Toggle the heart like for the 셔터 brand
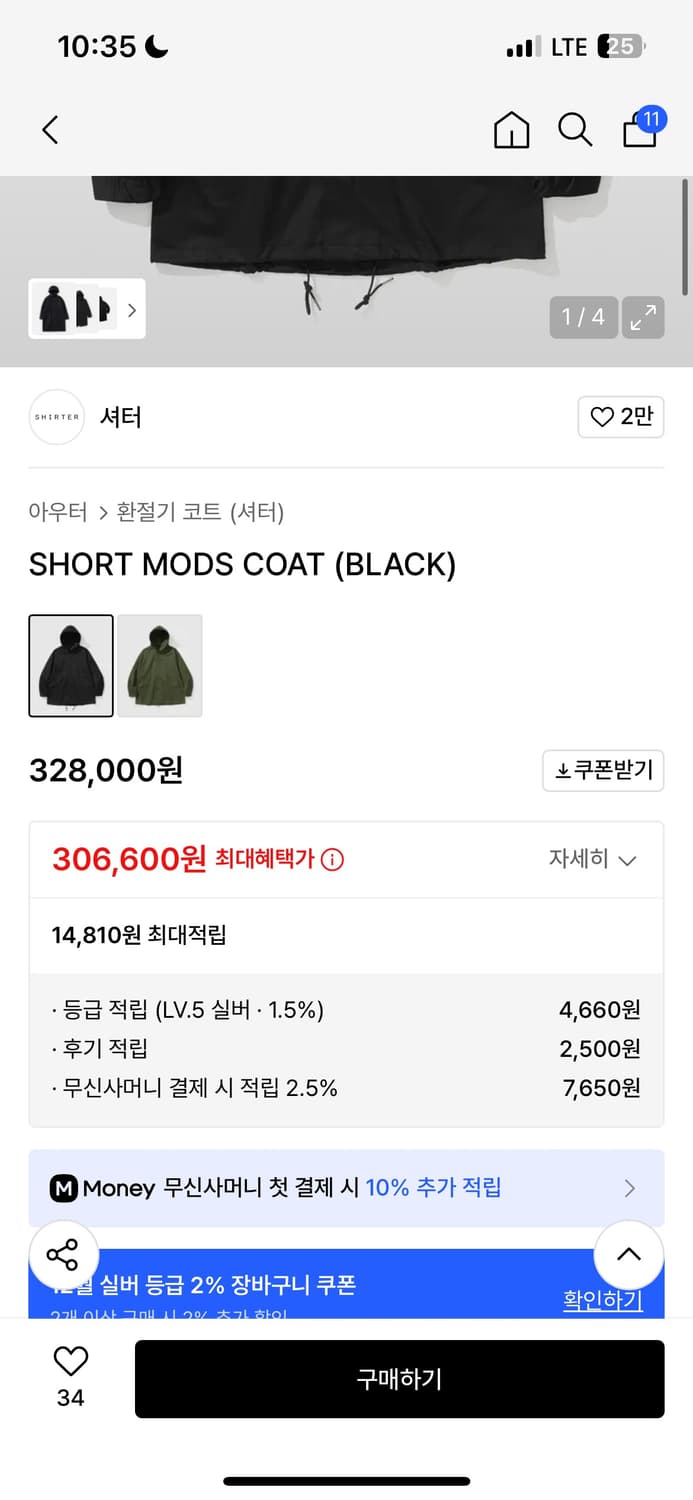Viewport: 693px width, 1500px height. pyautogui.click(x=620, y=417)
